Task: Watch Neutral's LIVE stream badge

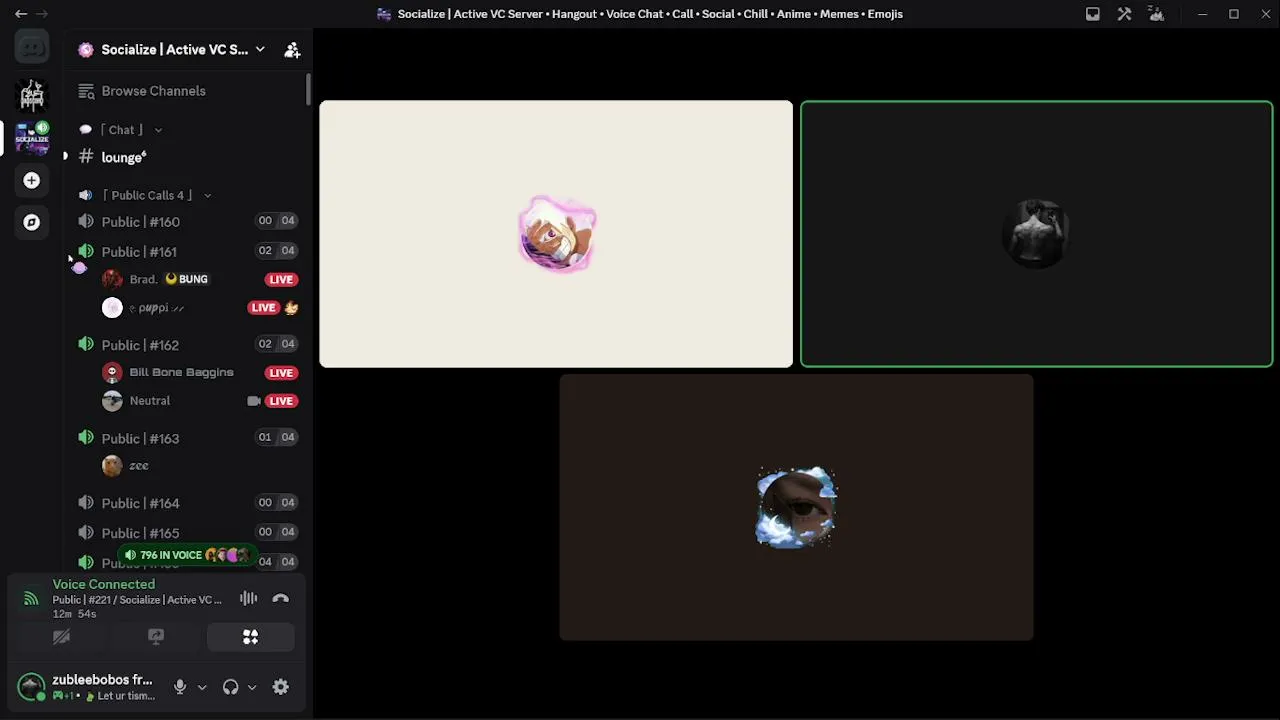Action: pos(281,401)
